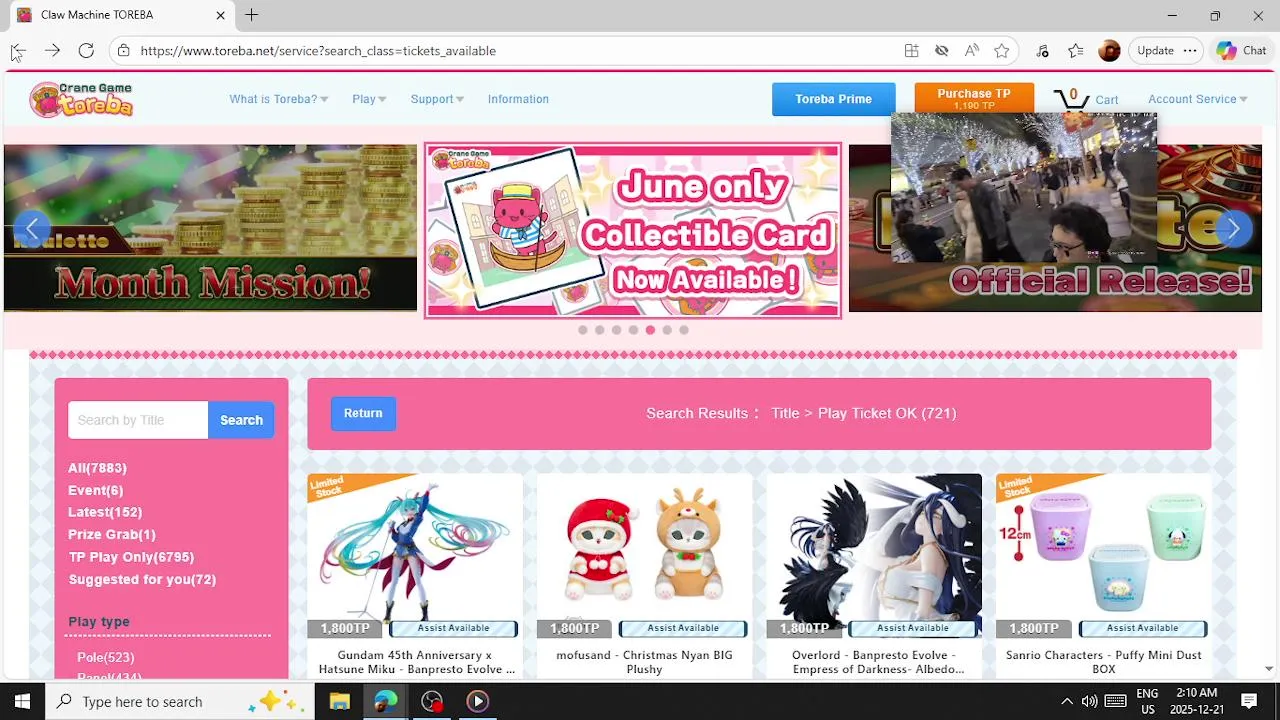Click the tracking prevention eye icon
The image size is (1280, 720).
pyautogui.click(x=941, y=51)
